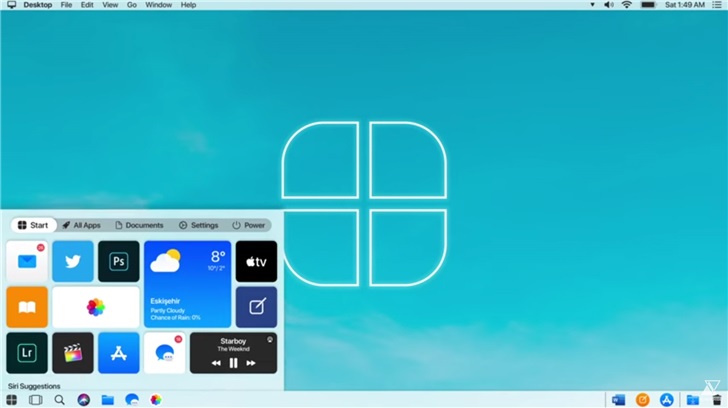
Task: Check the battery status icon
Action: pyautogui.click(x=648, y=5)
